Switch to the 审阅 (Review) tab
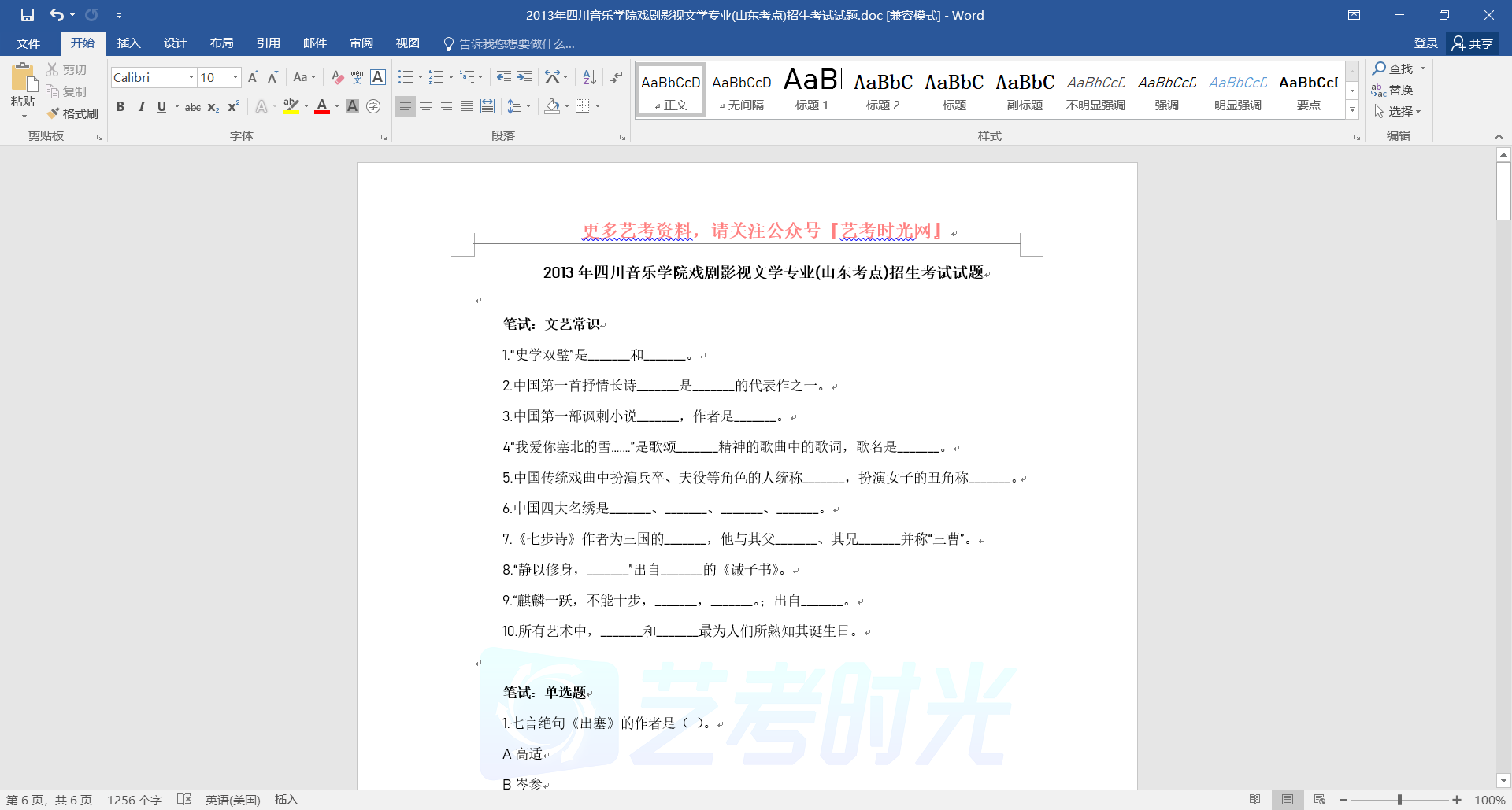The image size is (1512, 810). coord(361,43)
